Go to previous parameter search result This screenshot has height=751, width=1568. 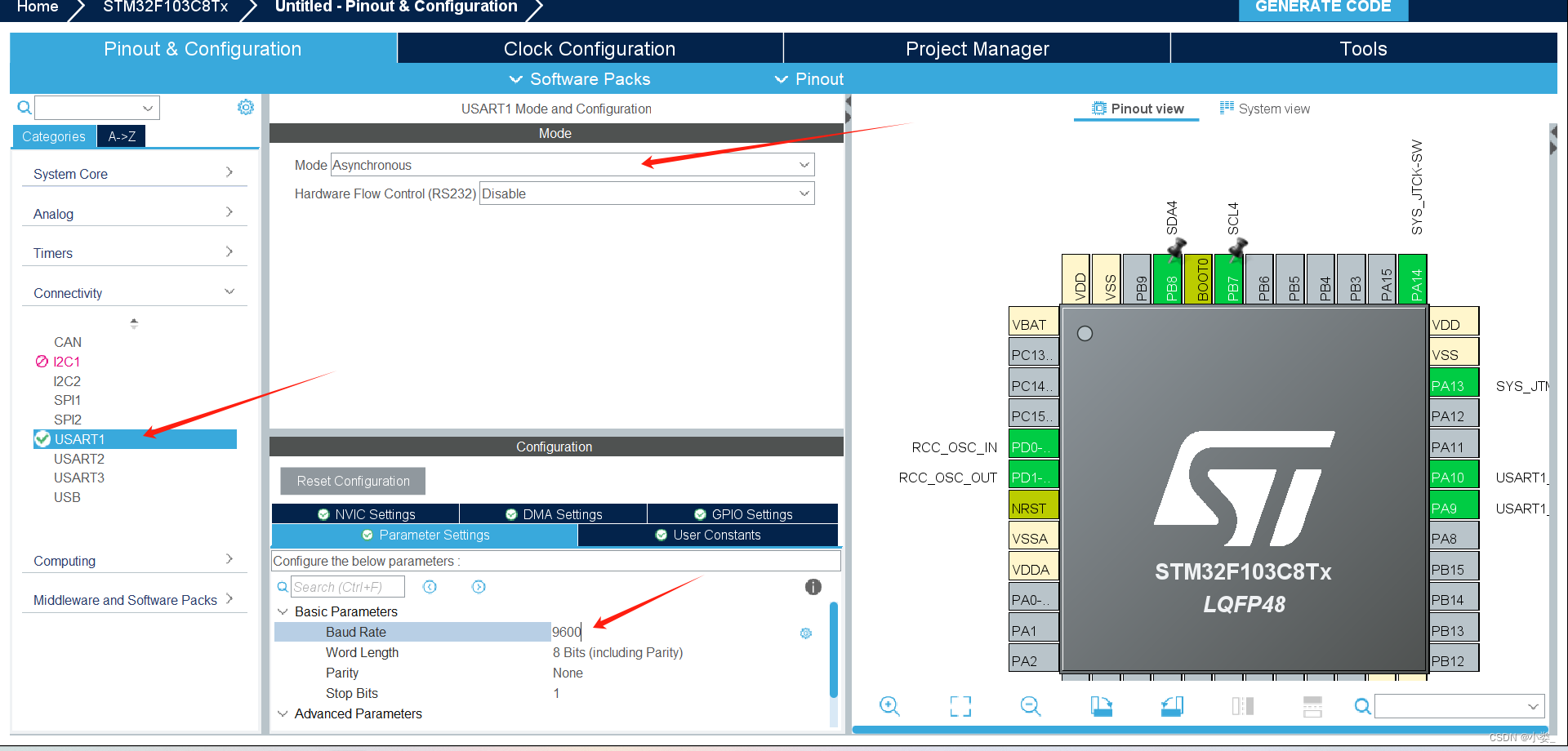(430, 587)
